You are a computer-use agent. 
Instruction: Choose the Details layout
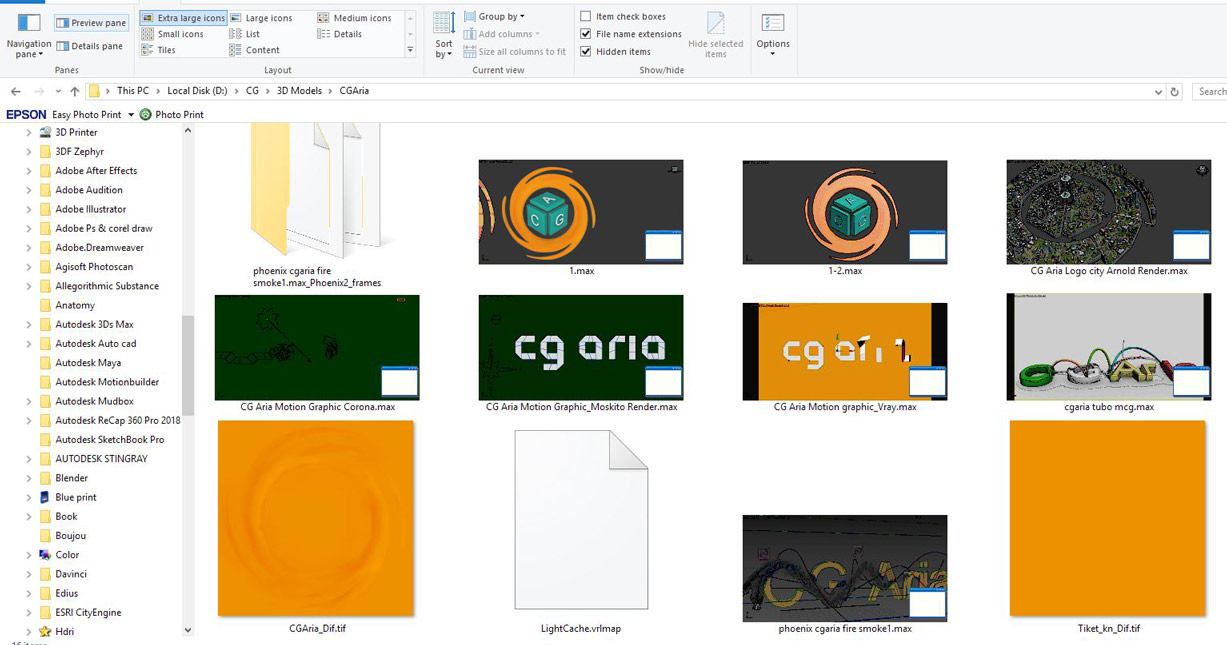340,34
